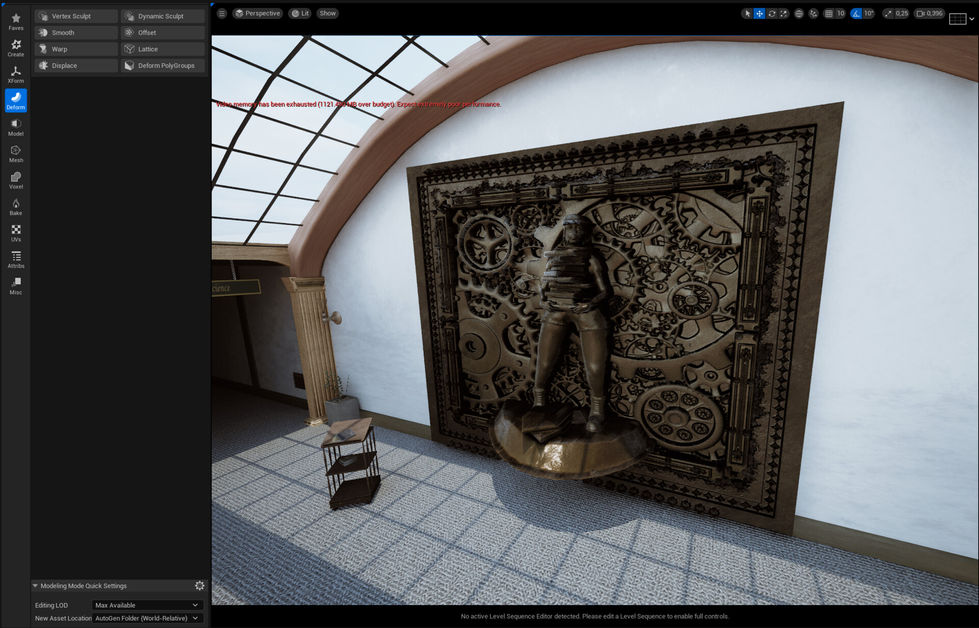Open the Attribs tool category

(x=16, y=259)
